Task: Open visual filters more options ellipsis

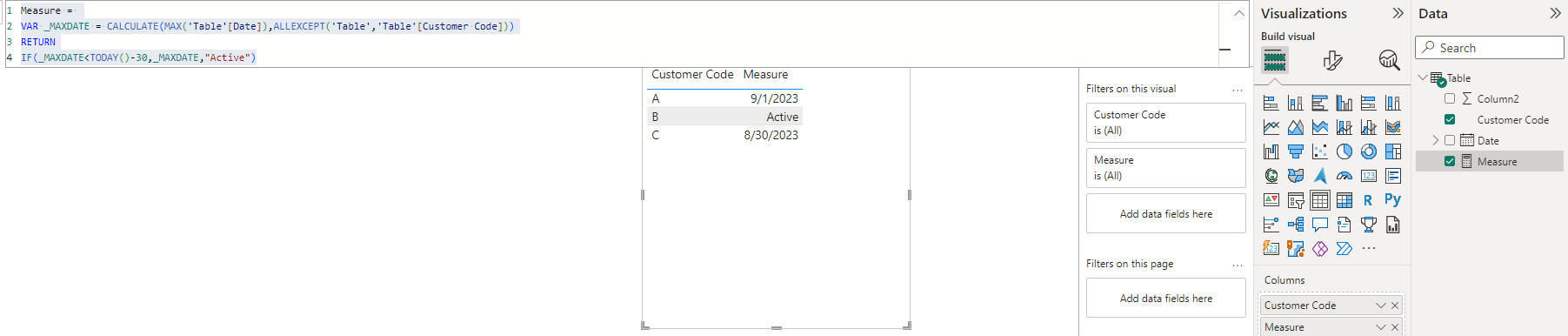Action: (1238, 90)
